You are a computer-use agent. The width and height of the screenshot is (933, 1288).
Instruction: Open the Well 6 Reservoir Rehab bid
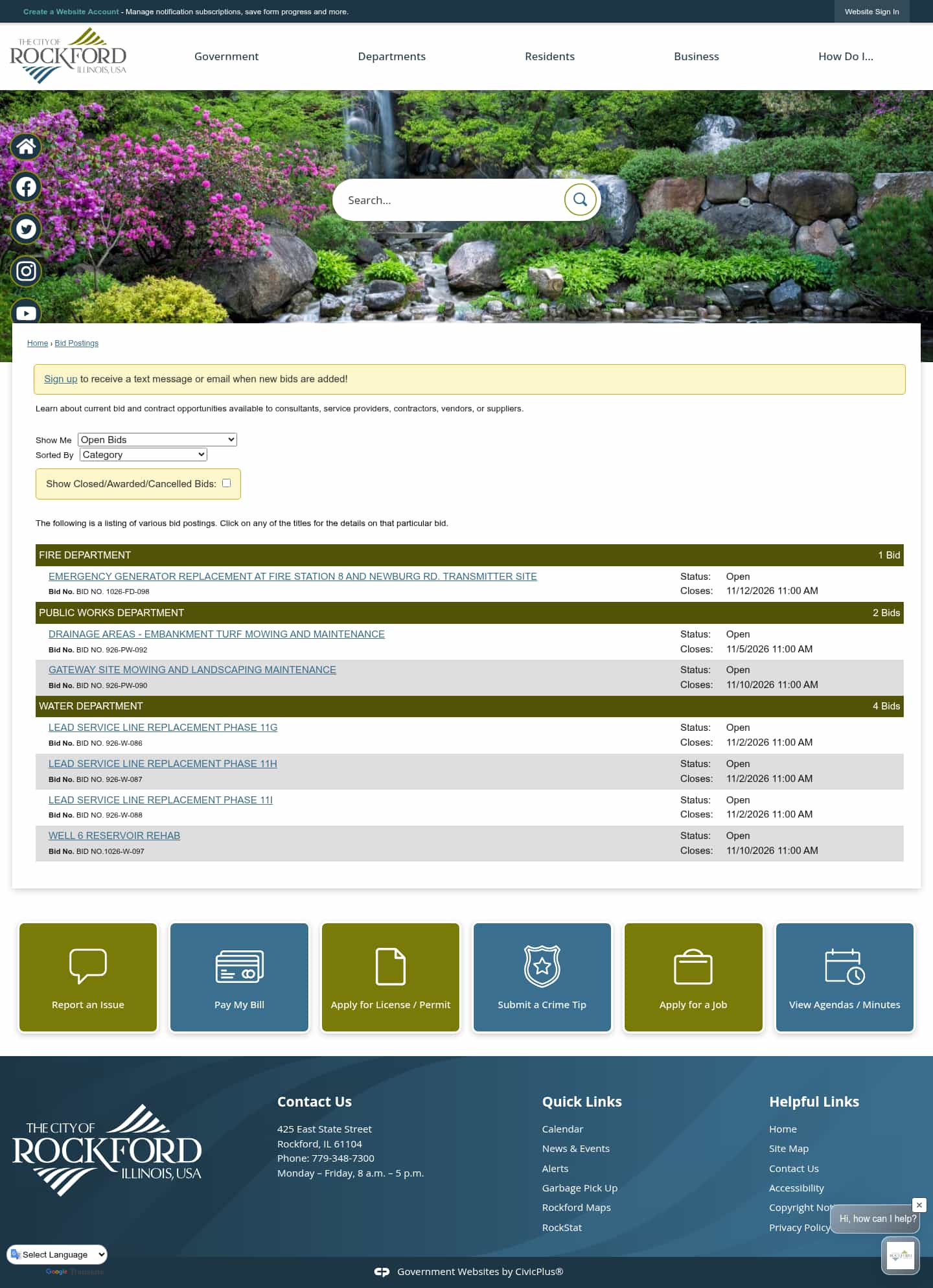click(114, 836)
